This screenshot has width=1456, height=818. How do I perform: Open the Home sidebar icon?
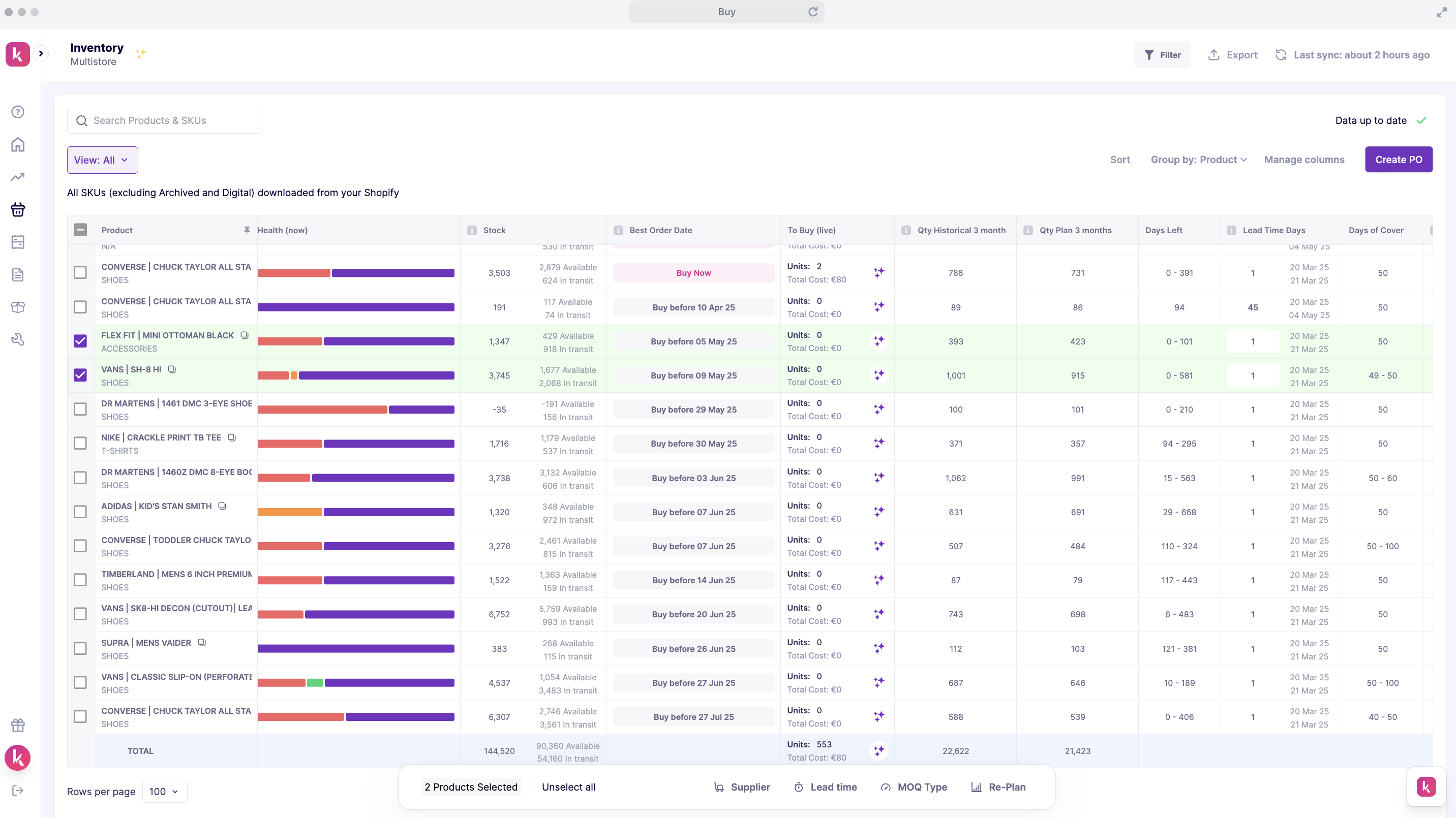click(18, 145)
